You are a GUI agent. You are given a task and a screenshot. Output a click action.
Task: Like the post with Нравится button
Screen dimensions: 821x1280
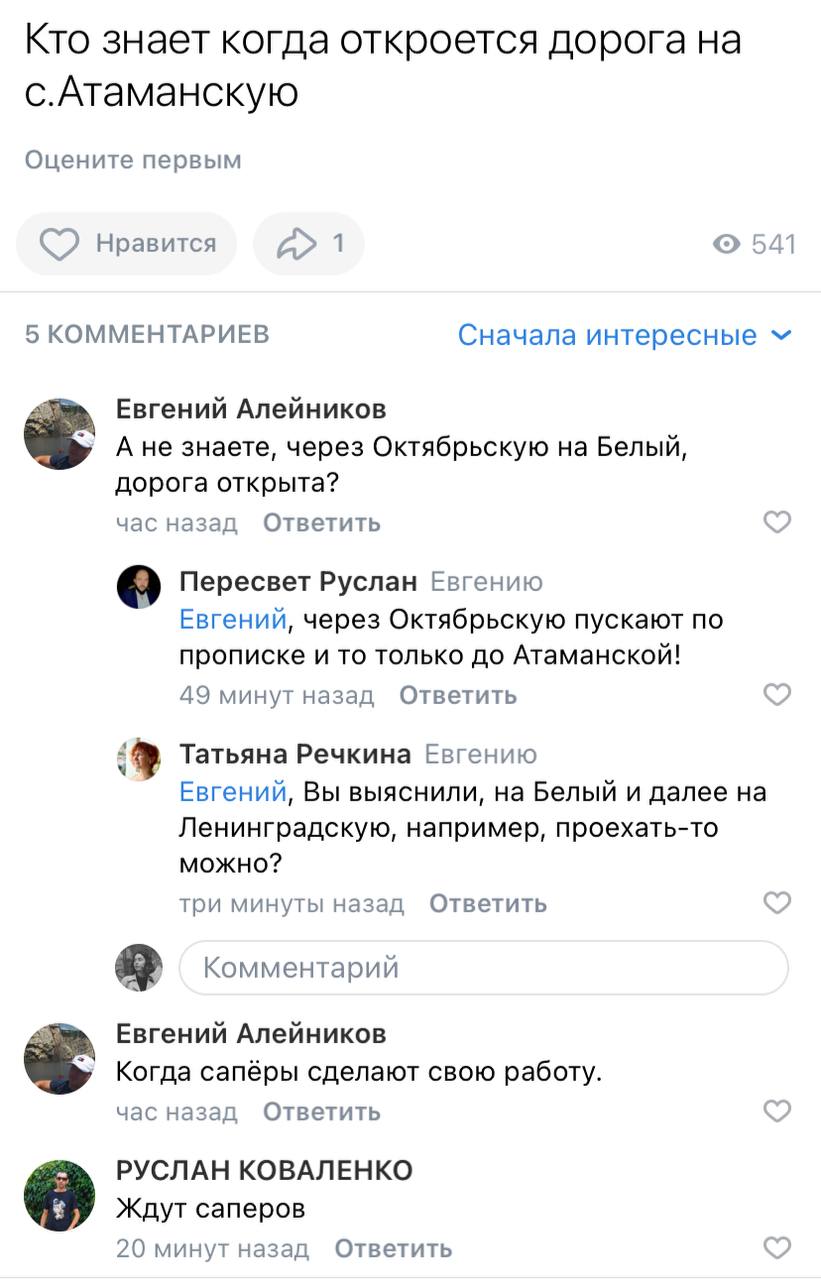[127, 244]
